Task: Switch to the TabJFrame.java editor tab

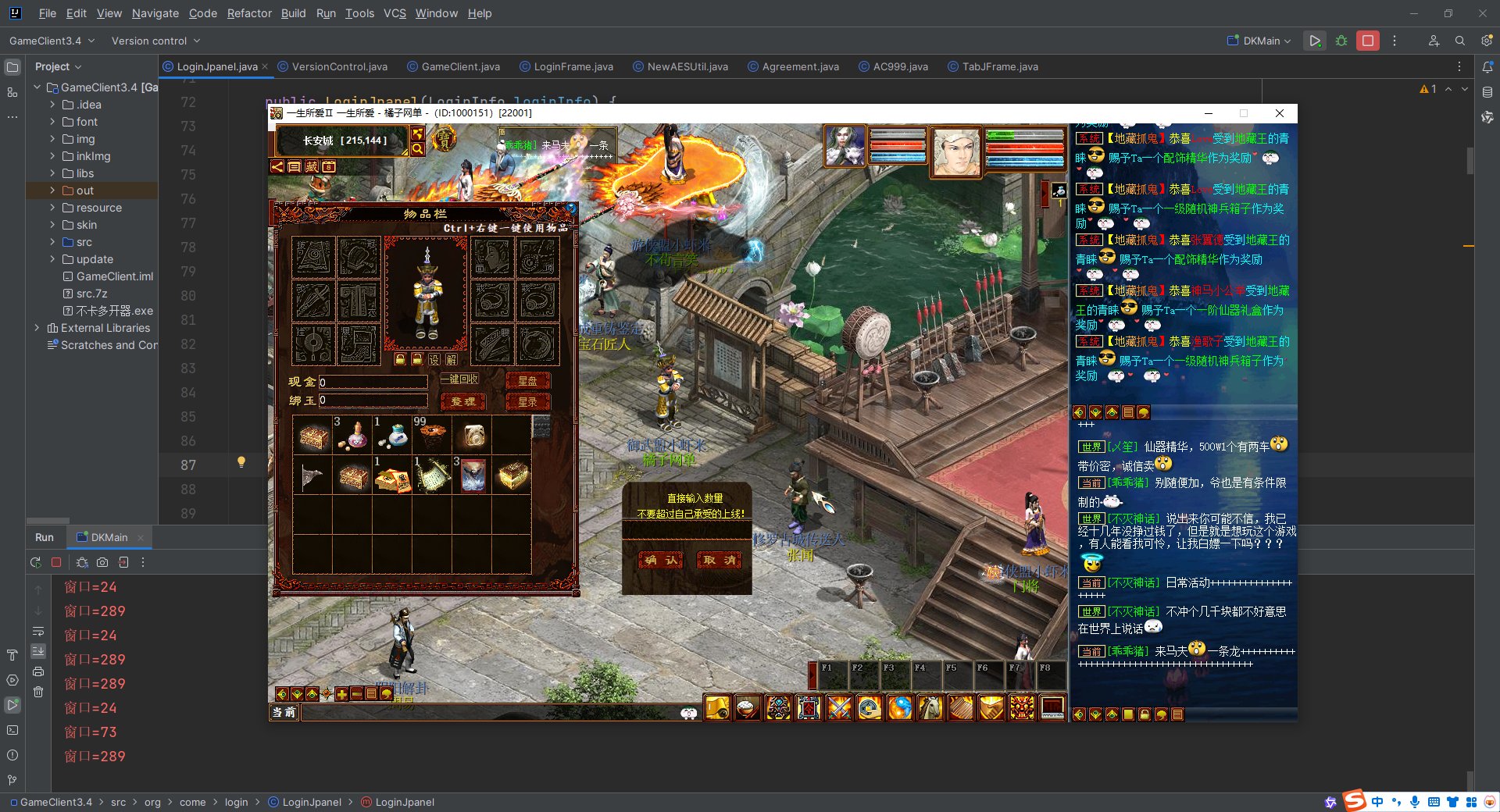Action: (x=993, y=67)
